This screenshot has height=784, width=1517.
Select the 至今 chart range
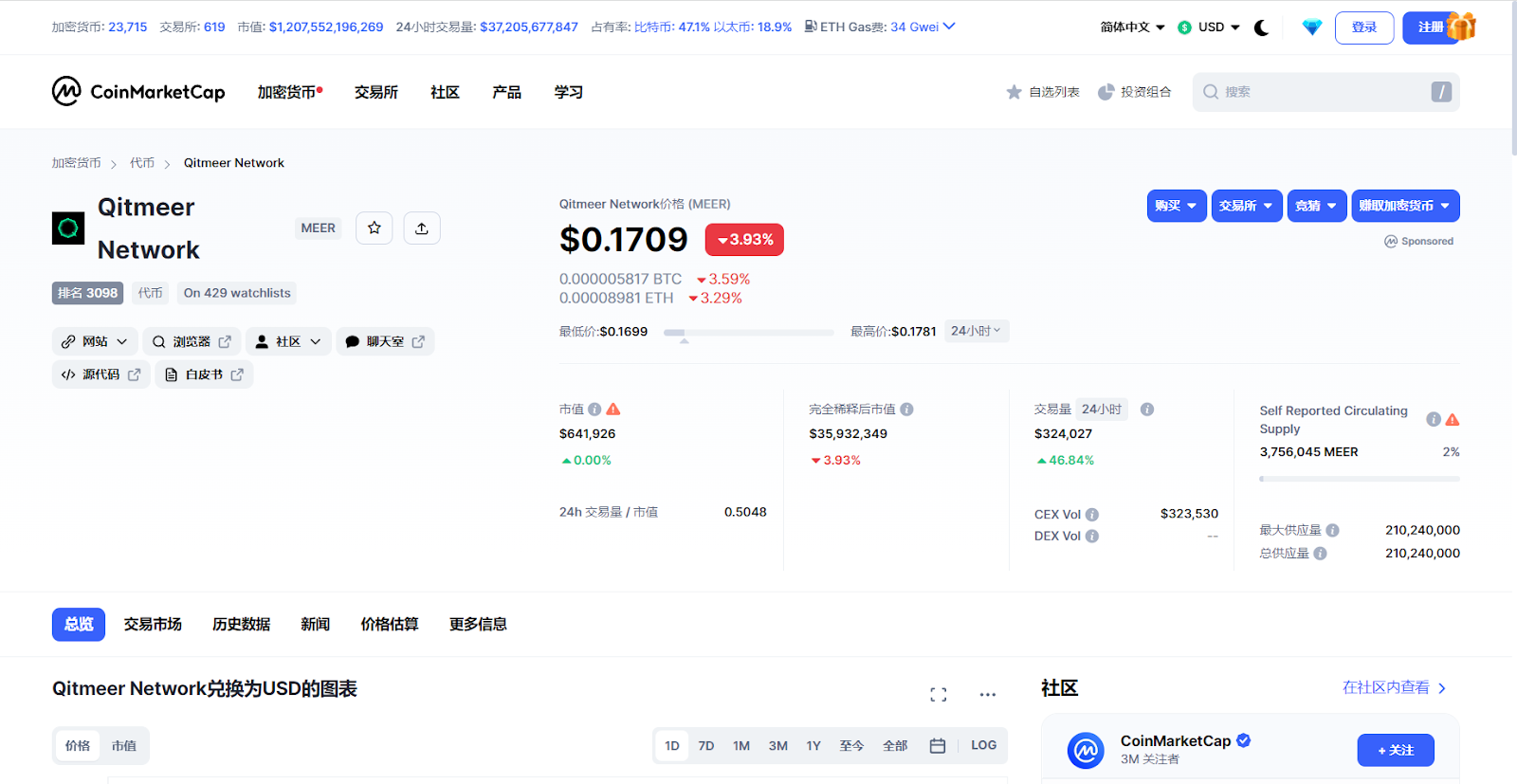(851, 746)
